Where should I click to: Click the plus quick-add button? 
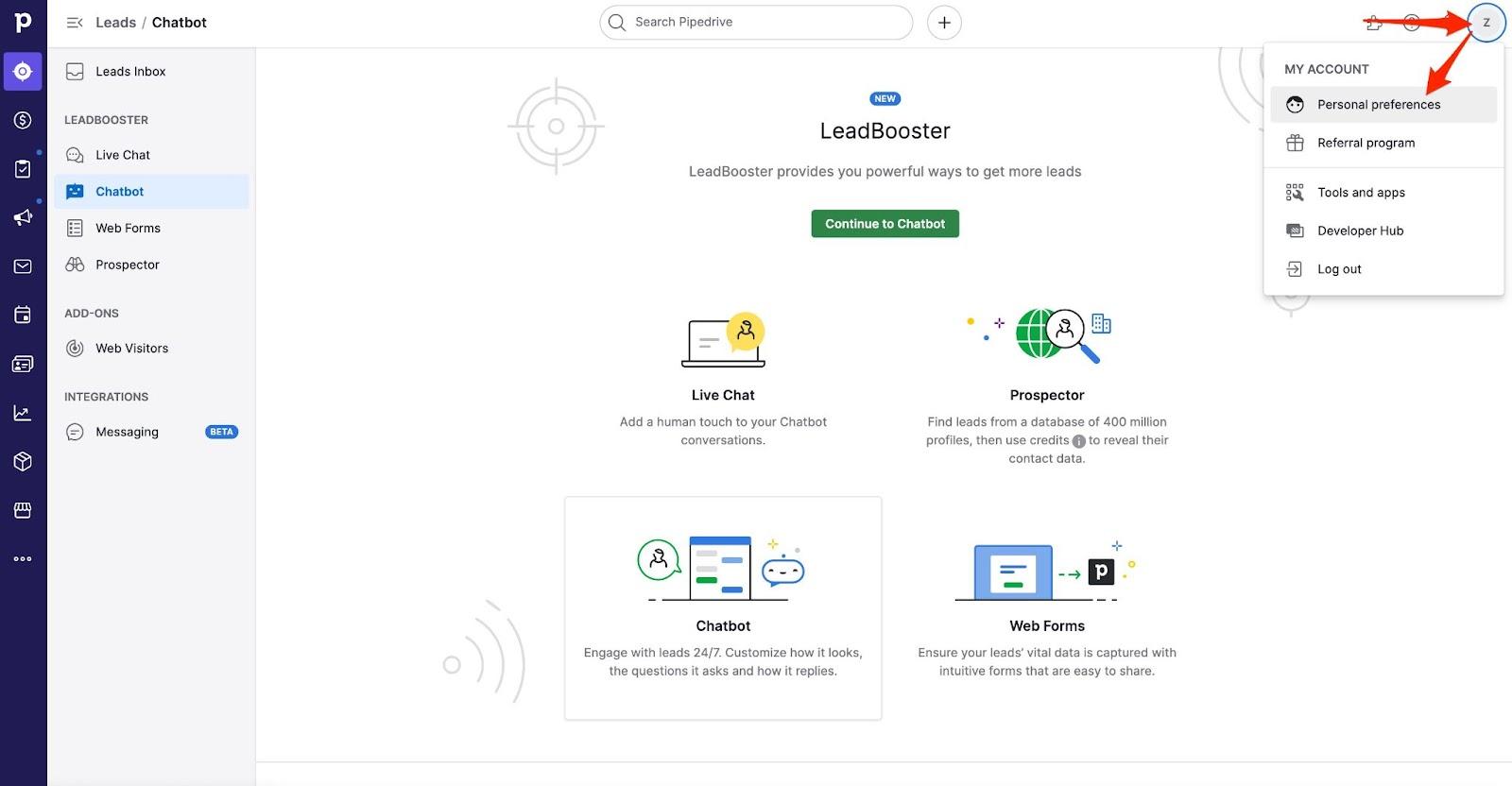click(x=944, y=23)
